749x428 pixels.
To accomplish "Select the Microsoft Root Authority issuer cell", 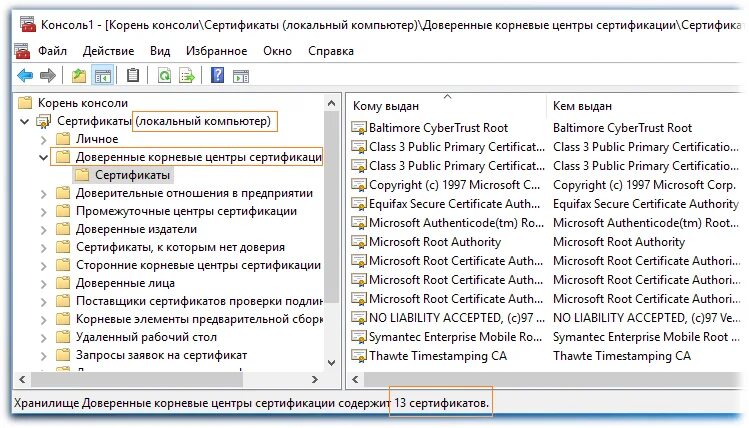I will click(x=619, y=242).
